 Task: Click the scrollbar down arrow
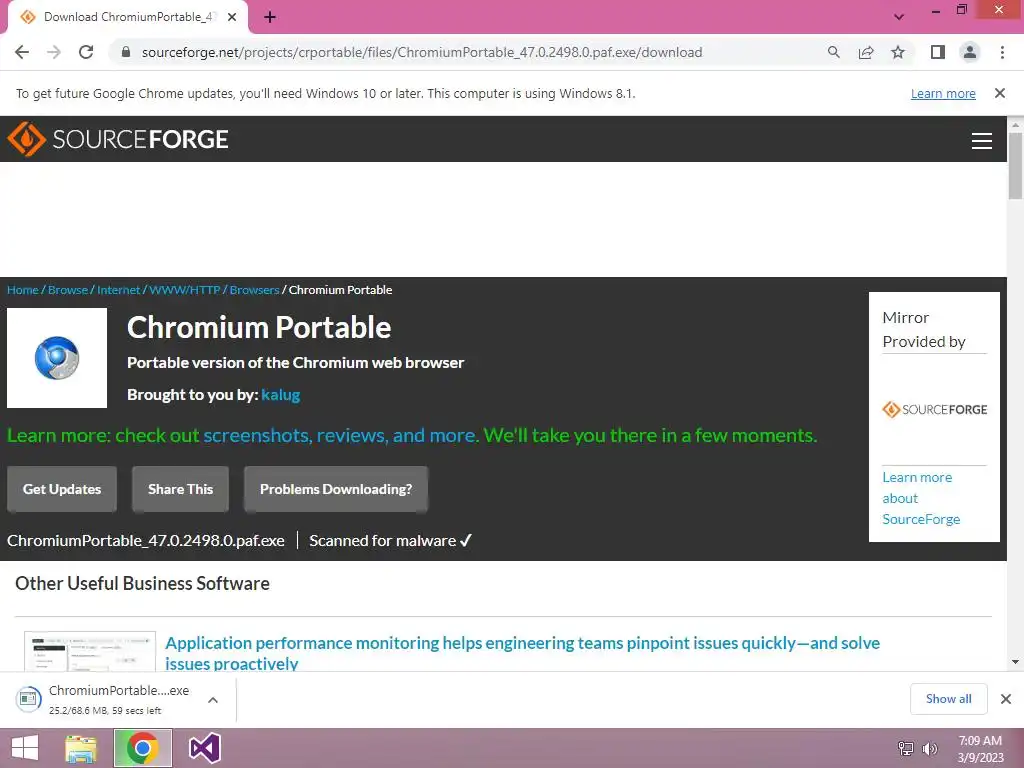1015,662
